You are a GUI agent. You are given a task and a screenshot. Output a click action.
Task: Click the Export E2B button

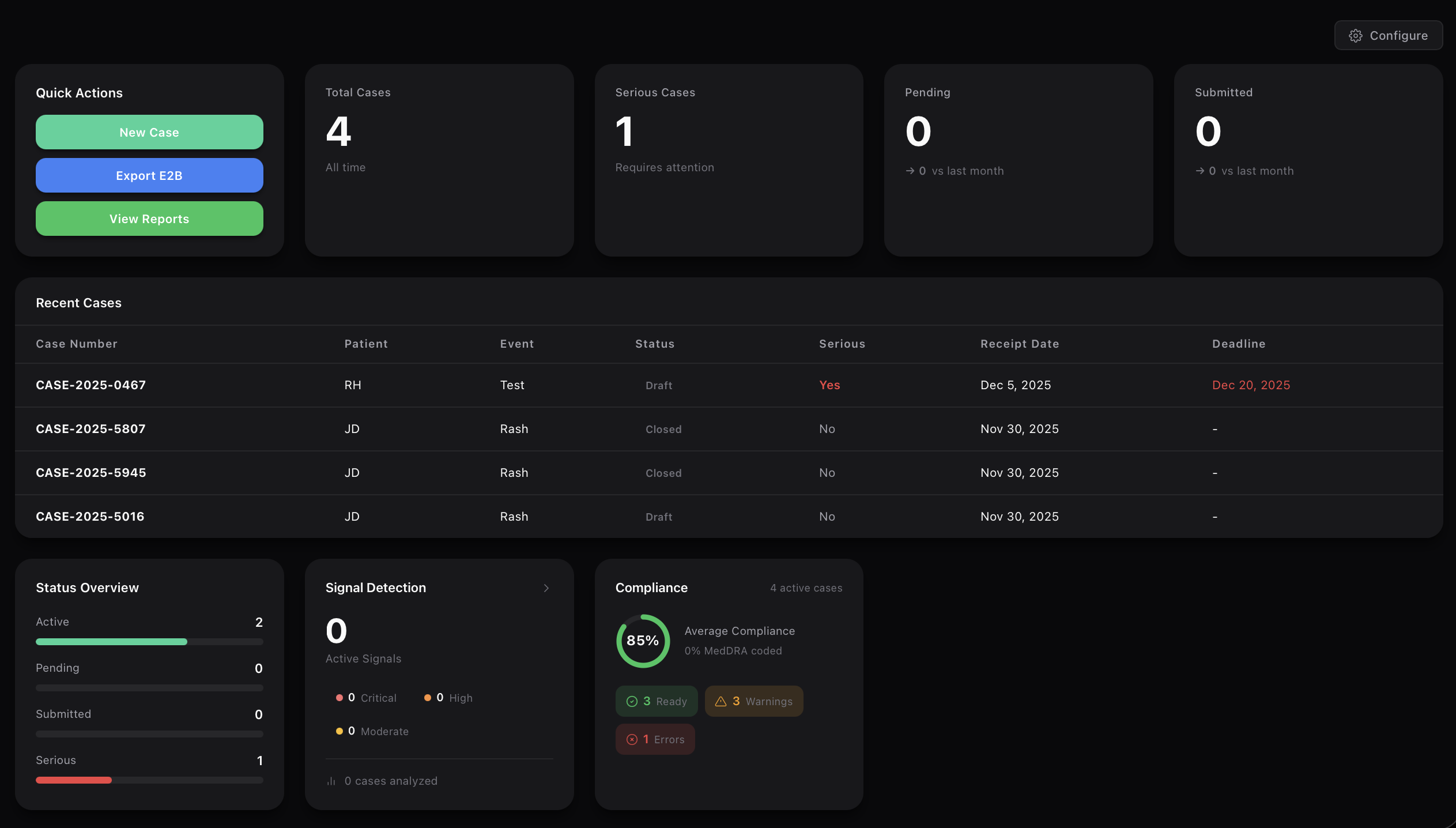[x=149, y=175]
